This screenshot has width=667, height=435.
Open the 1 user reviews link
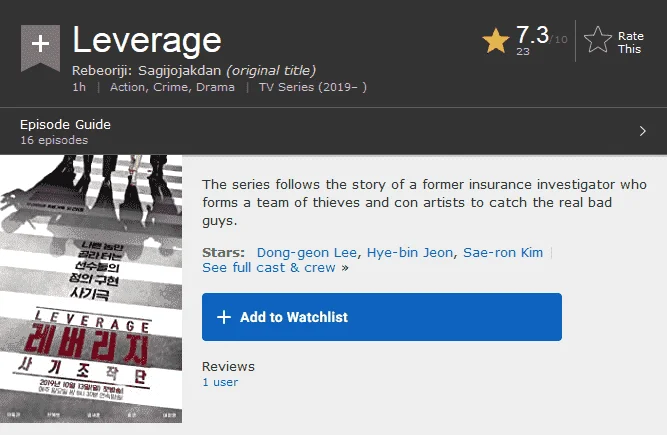(x=220, y=382)
